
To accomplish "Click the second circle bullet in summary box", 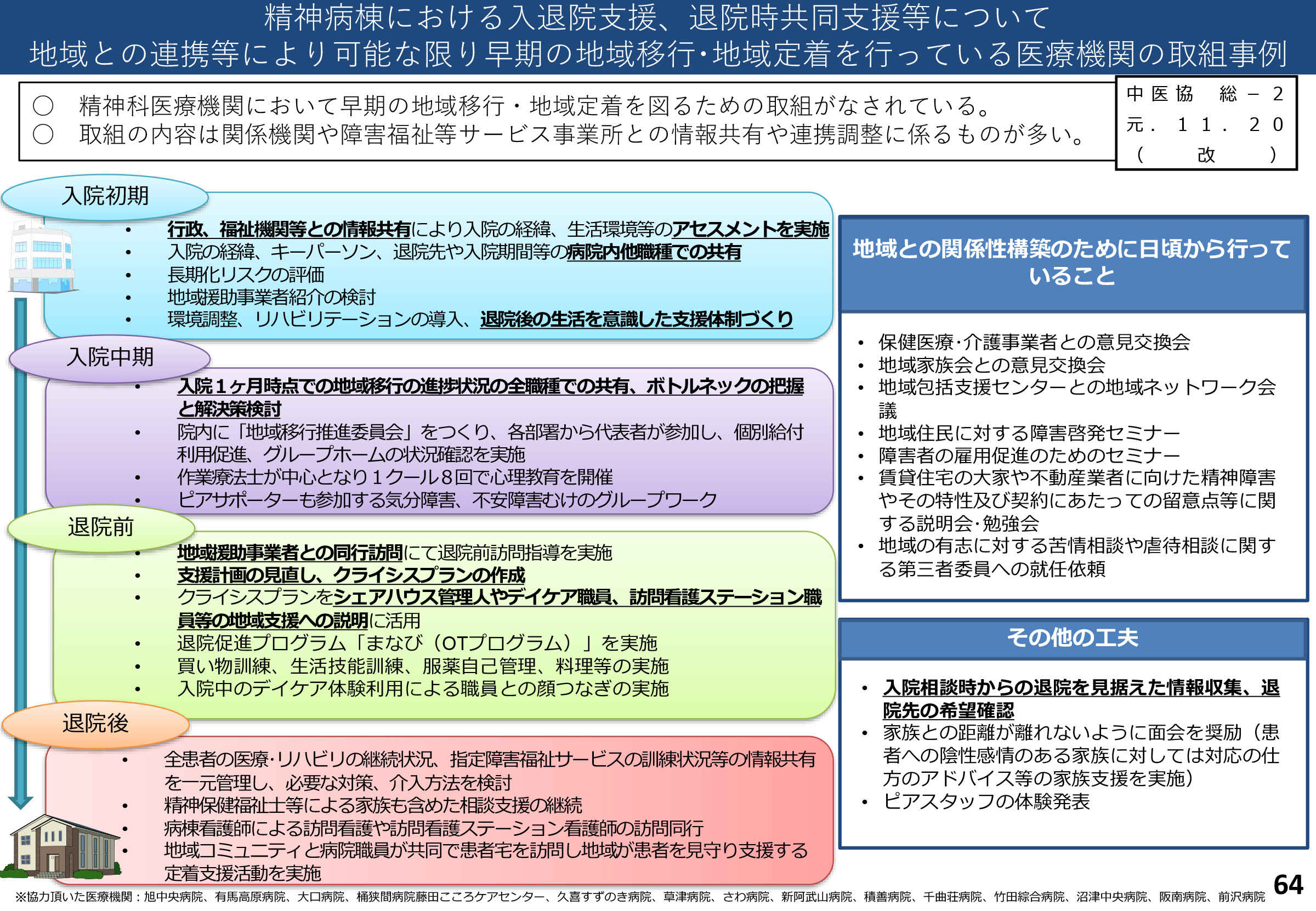I will tap(43, 135).
